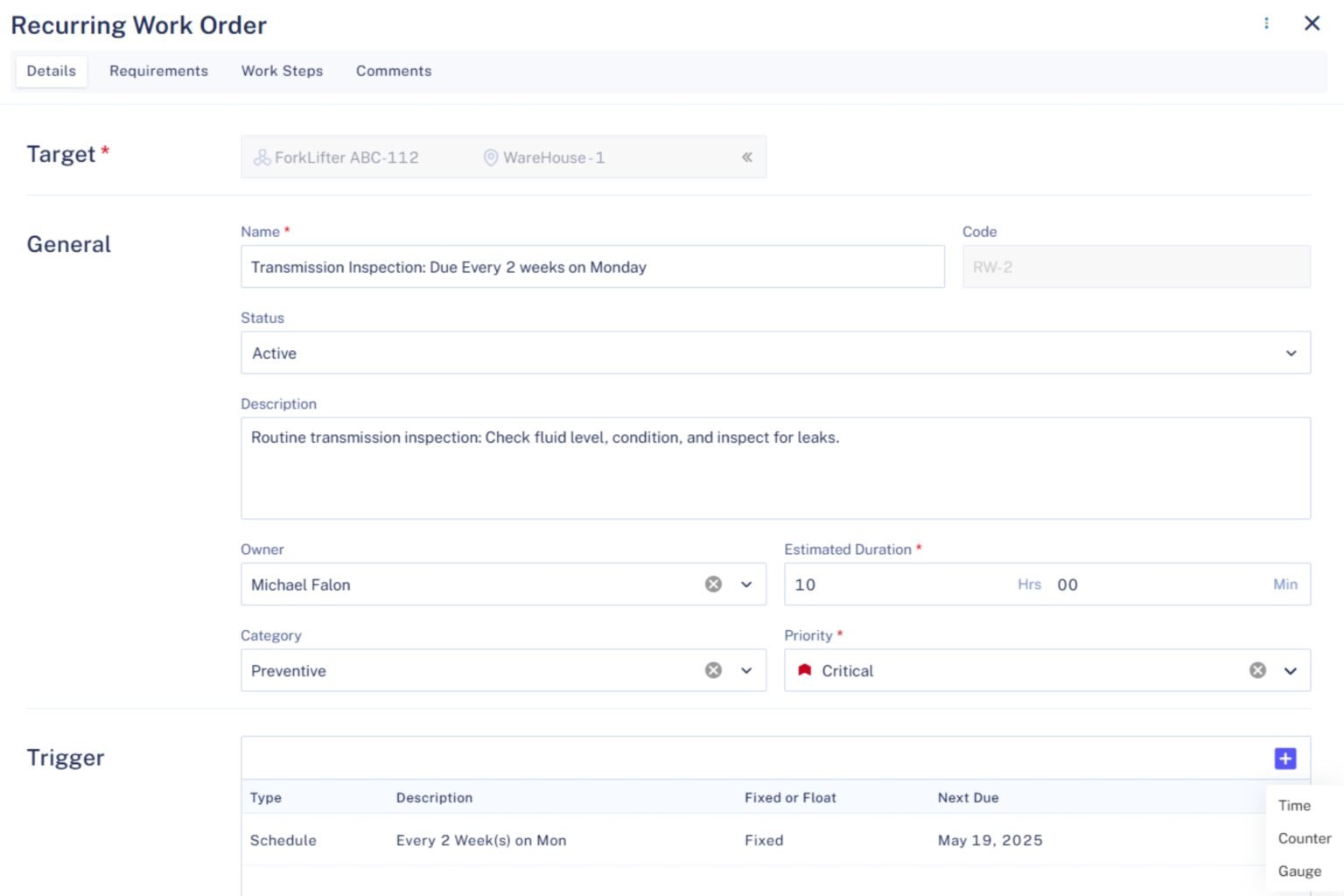This screenshot has width=1344, height=896.
Task: Choose Counter from the trigger type menu
Action: (x=1304, y=838)
